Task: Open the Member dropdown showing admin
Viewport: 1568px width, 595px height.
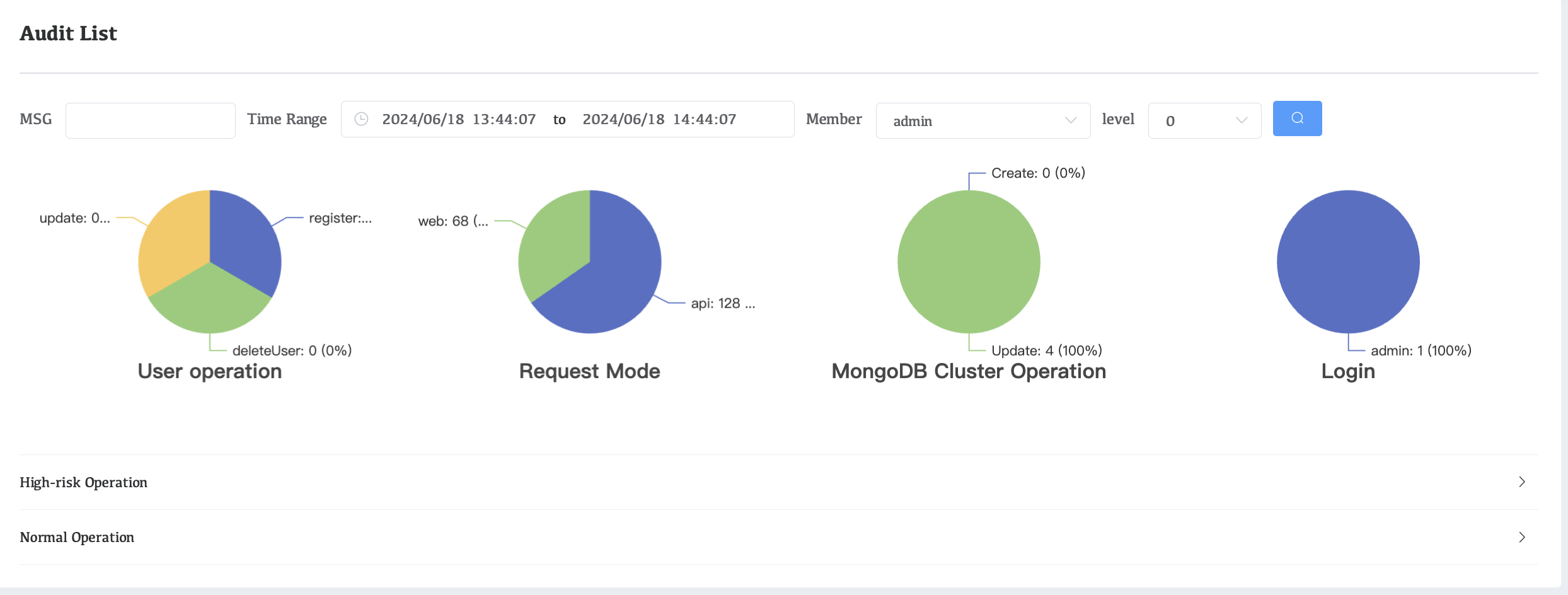Action: click(982, 120)
